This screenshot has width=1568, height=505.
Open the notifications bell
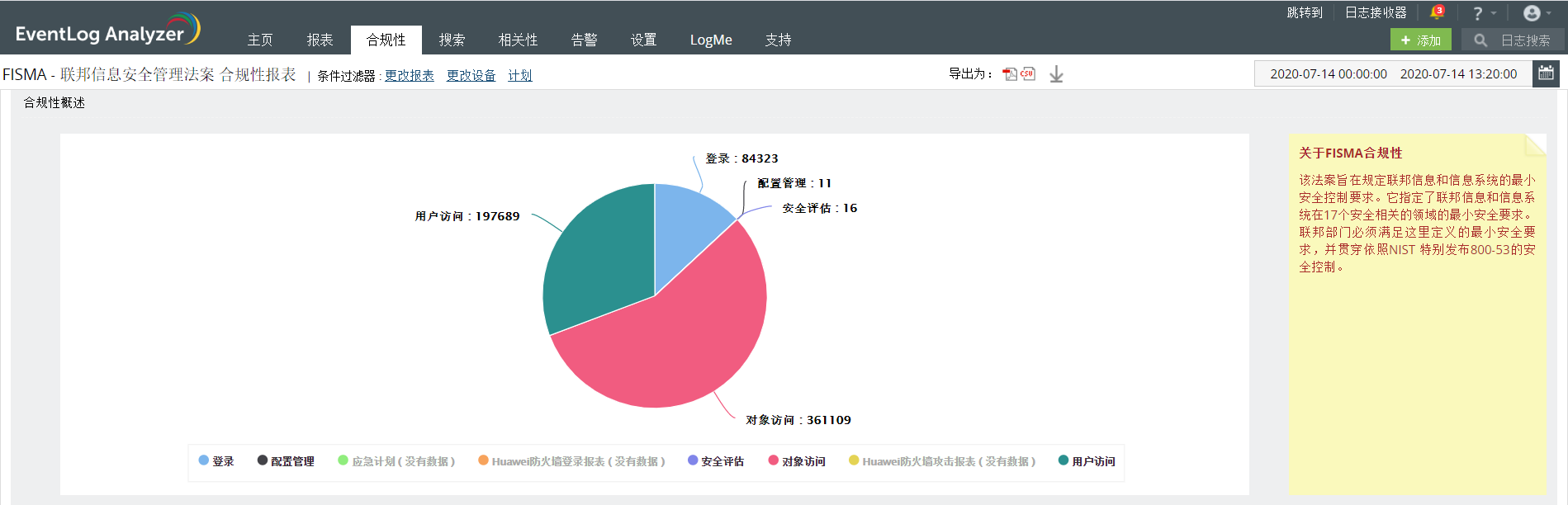click(1437, 13)
